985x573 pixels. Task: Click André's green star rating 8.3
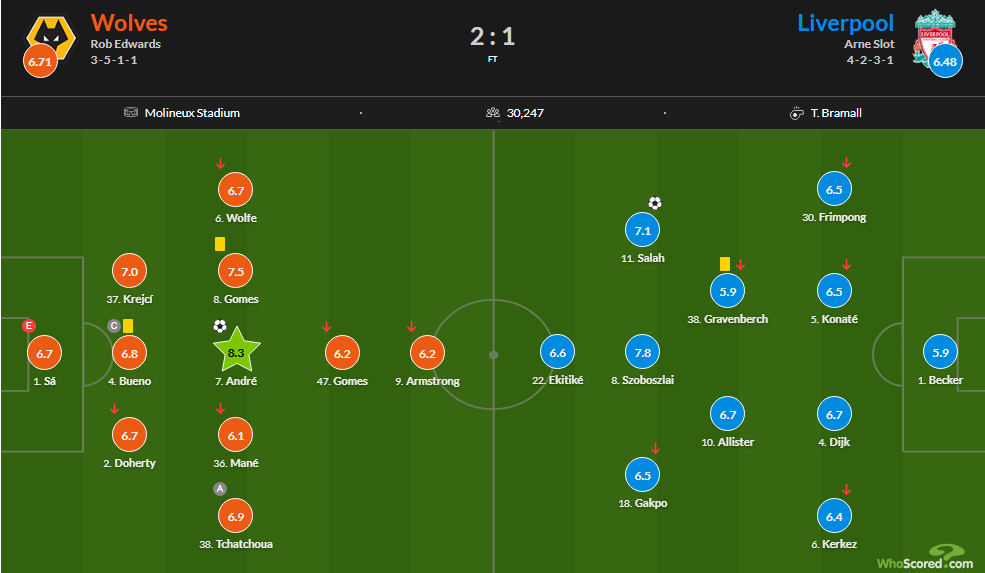pos(236,351)
